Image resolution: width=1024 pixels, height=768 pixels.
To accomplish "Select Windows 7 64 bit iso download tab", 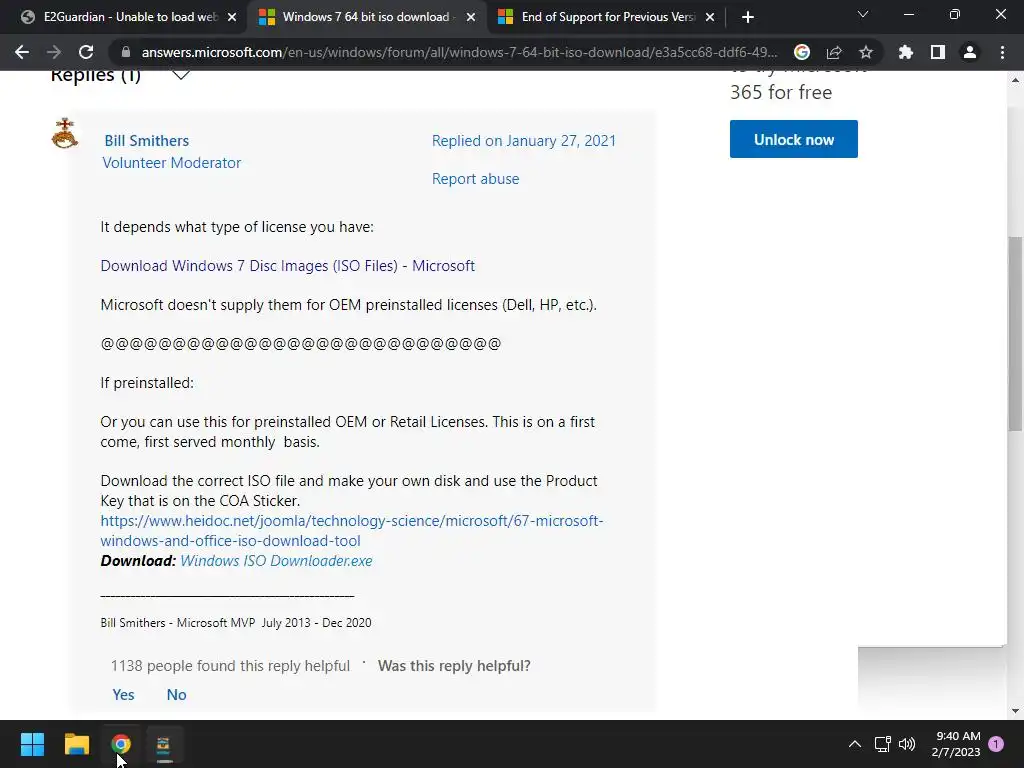I will (366, 17).
